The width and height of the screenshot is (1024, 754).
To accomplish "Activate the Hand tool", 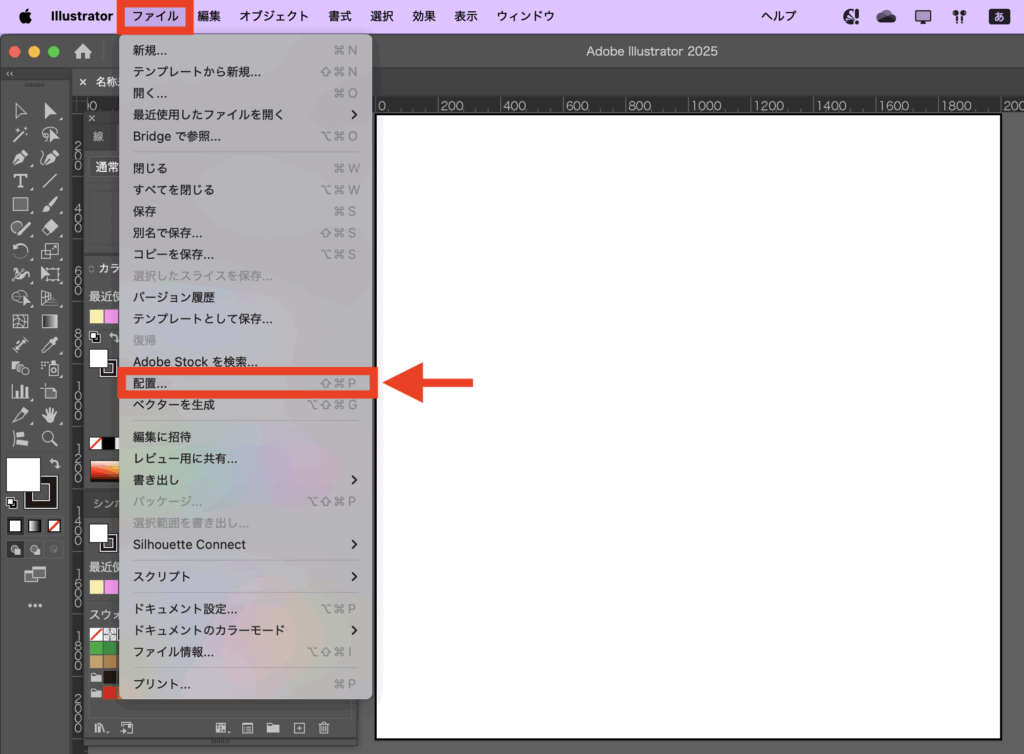I will (x=50, y=415).
